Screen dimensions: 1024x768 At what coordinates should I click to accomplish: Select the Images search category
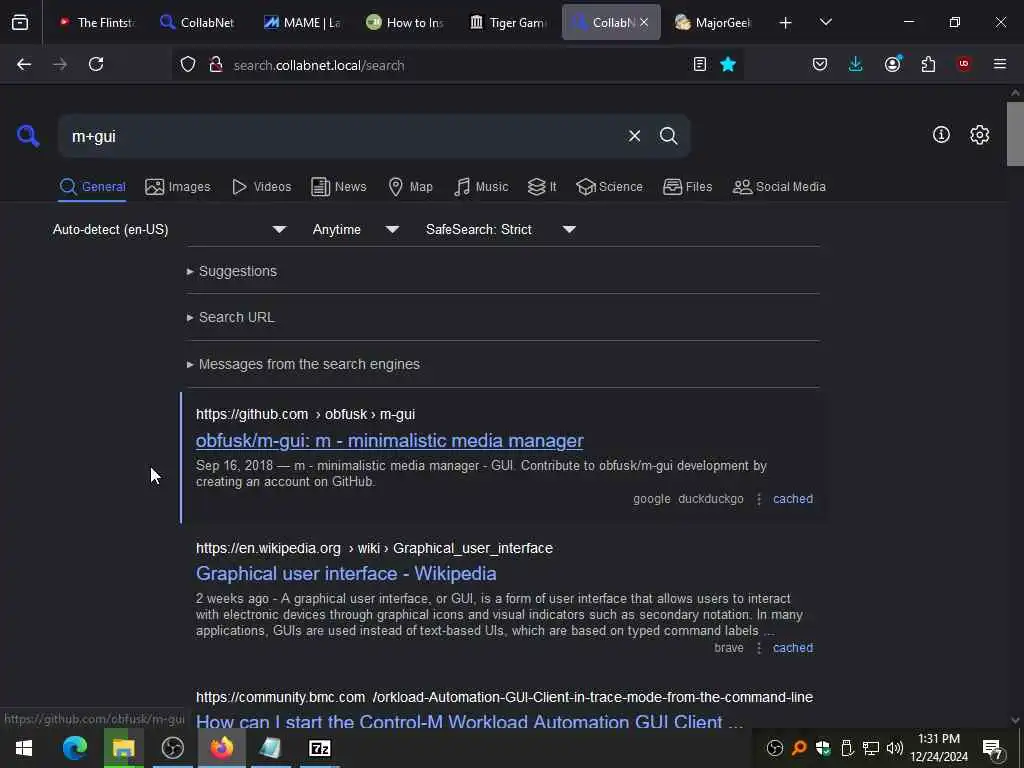[x=178, y=187]
